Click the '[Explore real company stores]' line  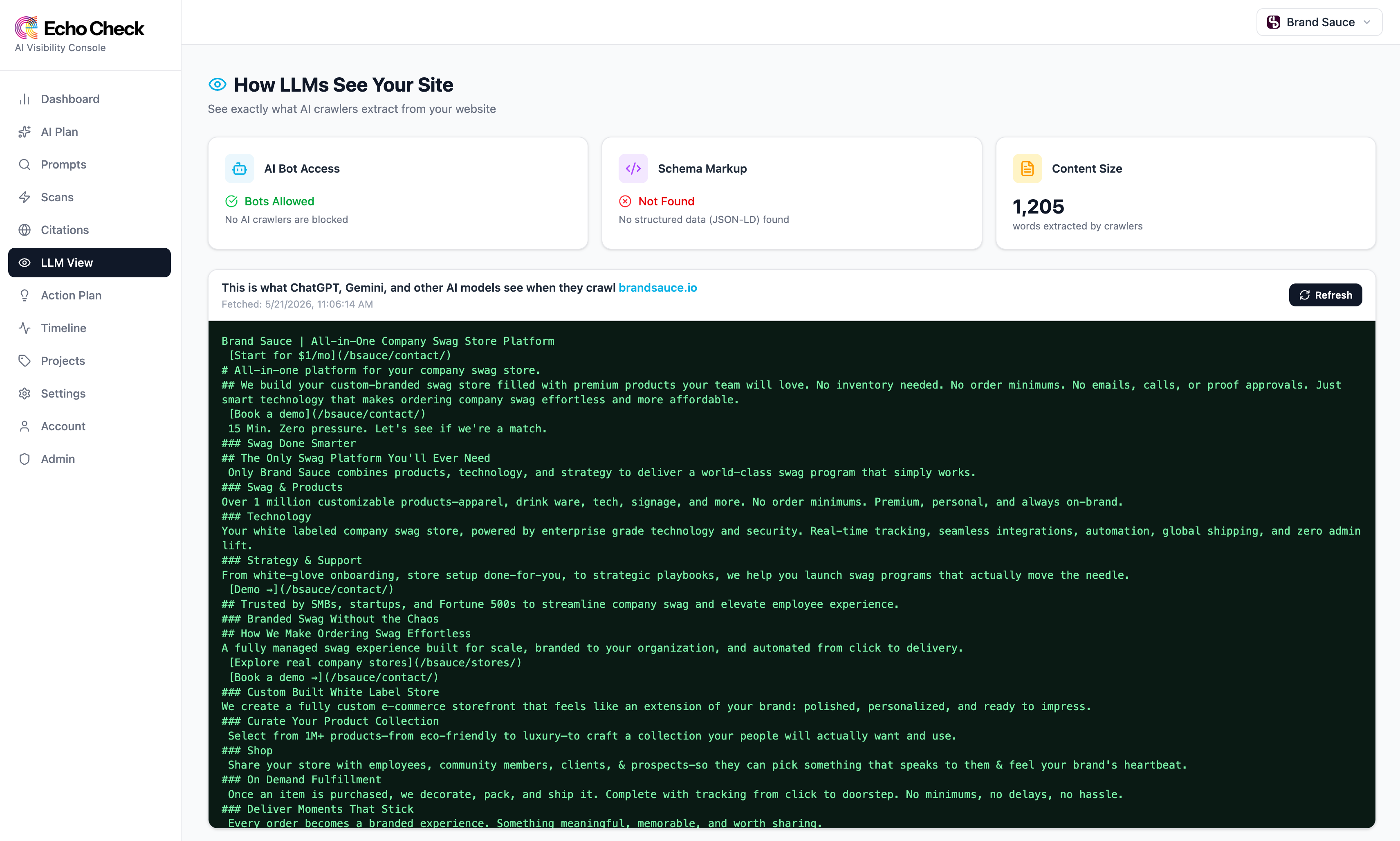tap(375, 663)
